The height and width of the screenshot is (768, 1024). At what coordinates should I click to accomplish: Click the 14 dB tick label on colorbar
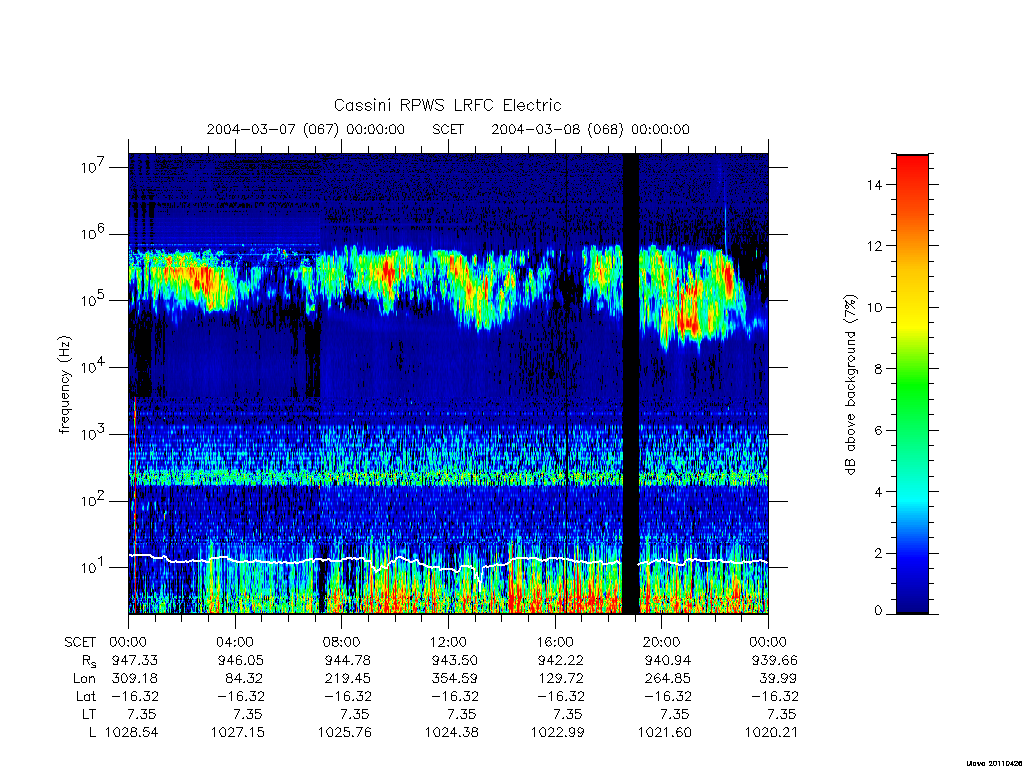point(874,185)
